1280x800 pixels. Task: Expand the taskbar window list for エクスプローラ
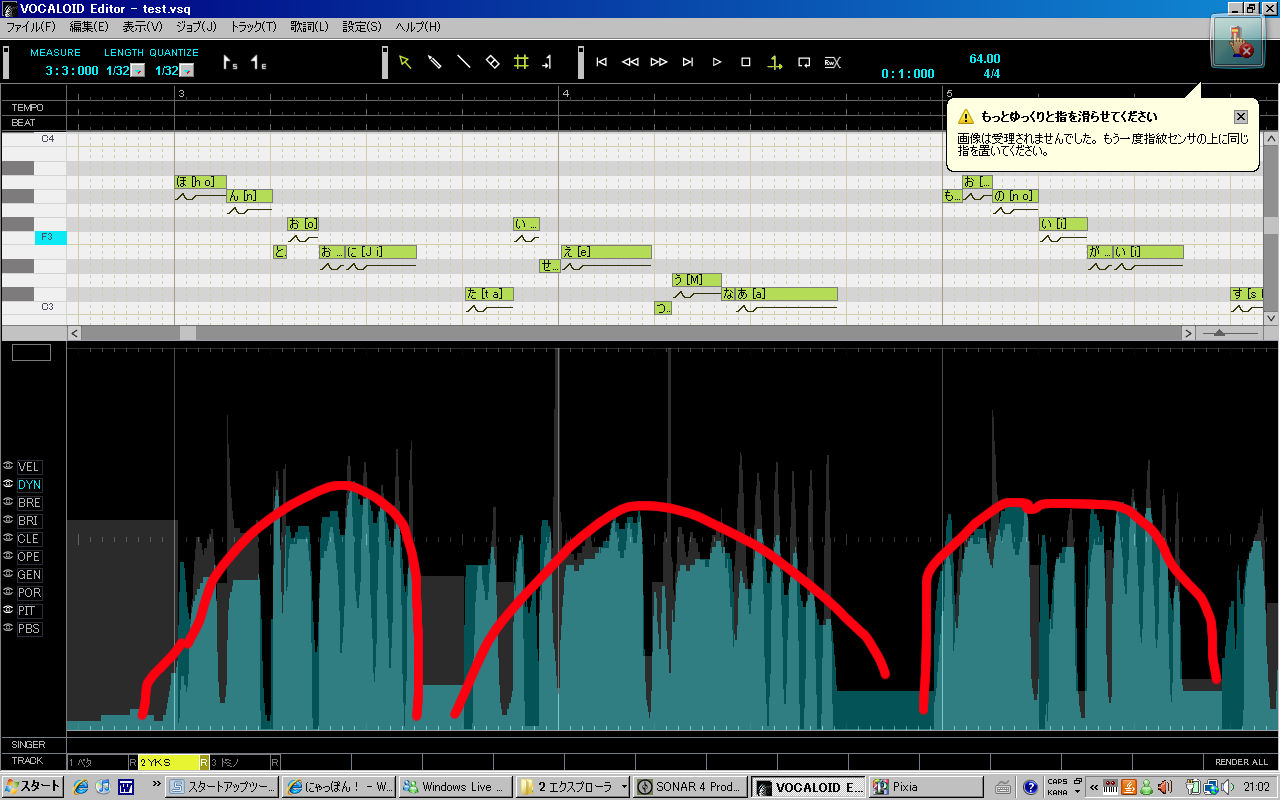point(624,787)
